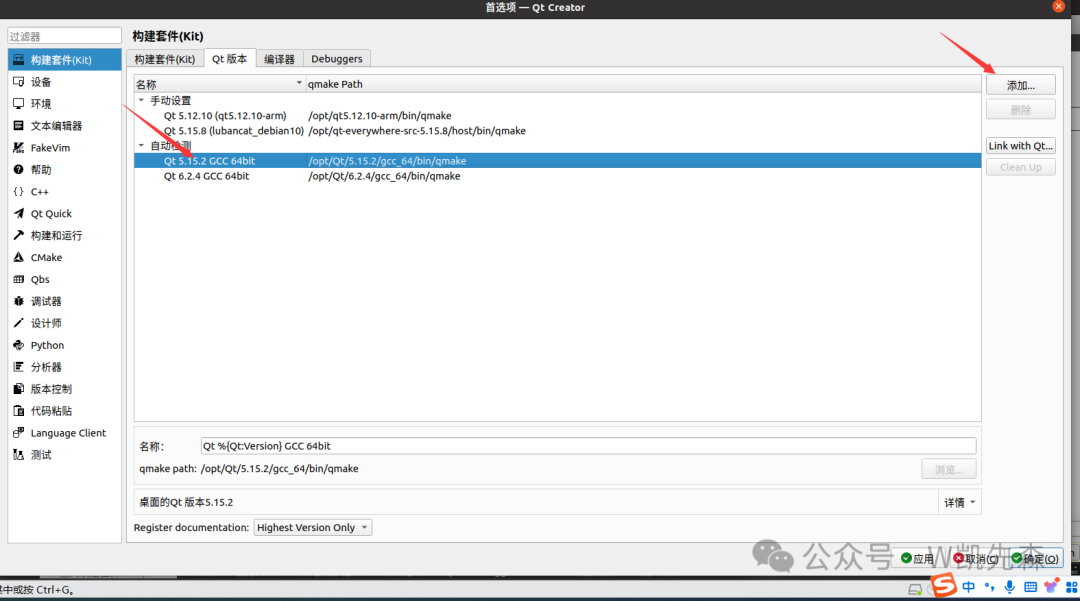
Task: Switch to the 编译器 tab
Action: coord(279,59)
